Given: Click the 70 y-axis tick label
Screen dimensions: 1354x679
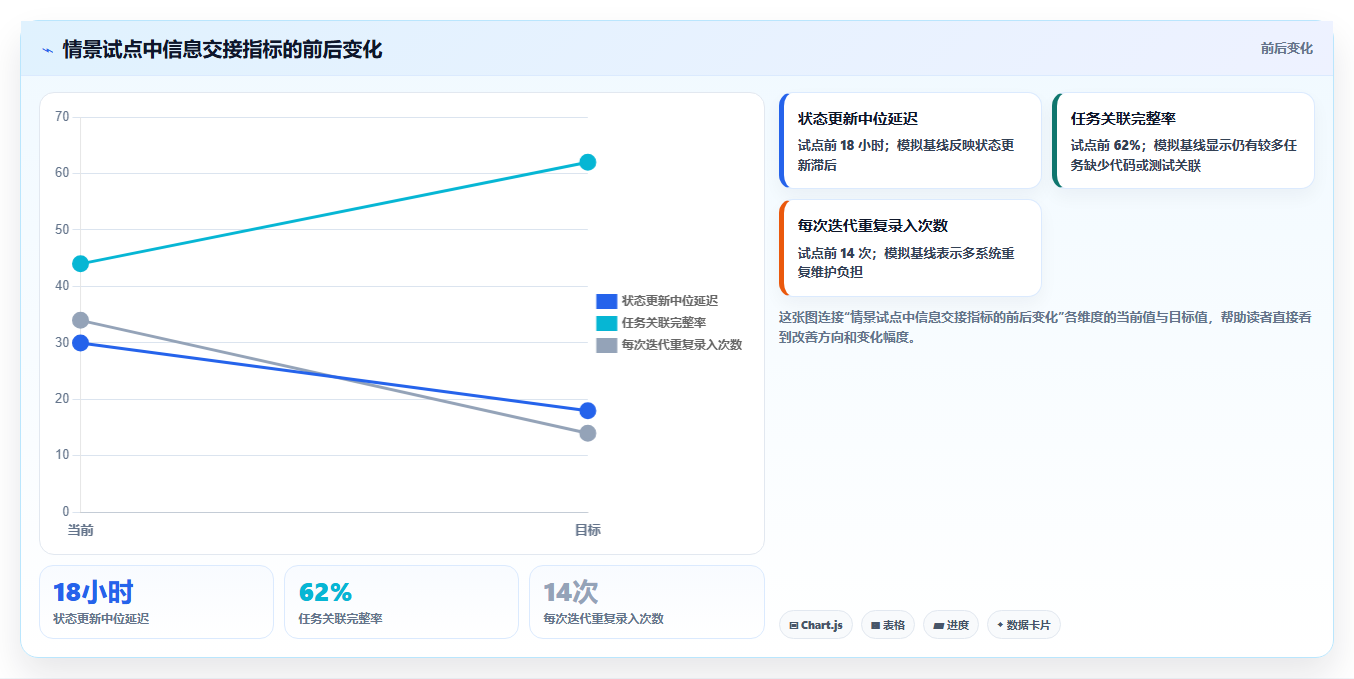Looking at the screenshot, I should 62,117.
